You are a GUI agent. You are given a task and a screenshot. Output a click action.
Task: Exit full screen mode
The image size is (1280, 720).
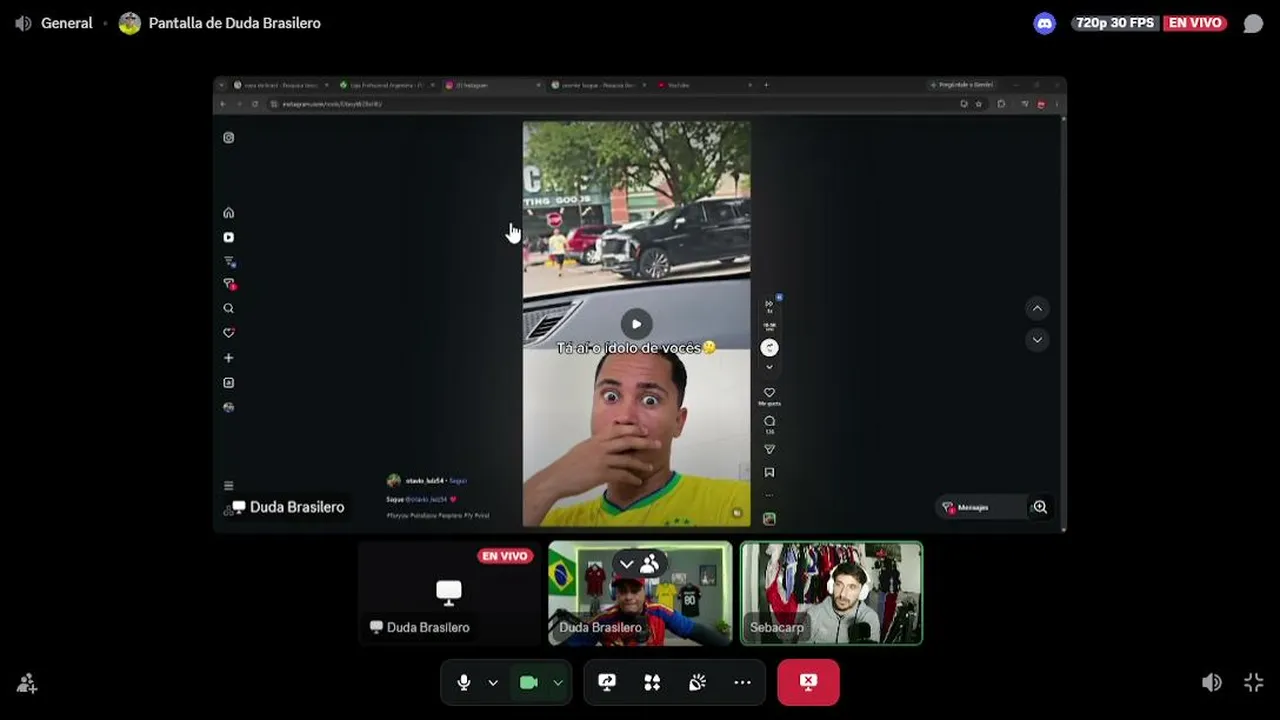[x=1254, y=682]
